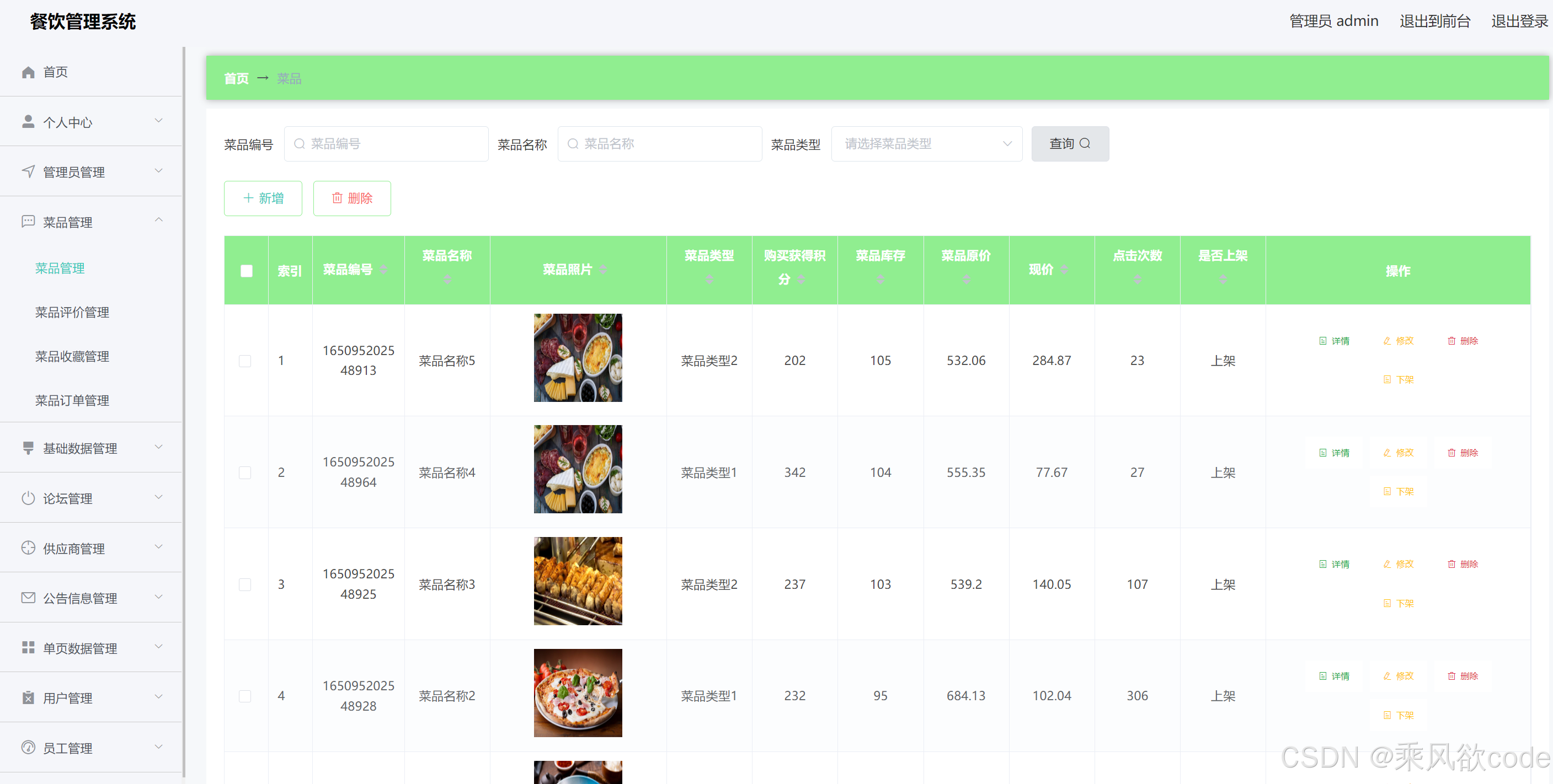Check the row checkbox for 菜品名称5
The image size is (1553, 784).
(245, 361)
